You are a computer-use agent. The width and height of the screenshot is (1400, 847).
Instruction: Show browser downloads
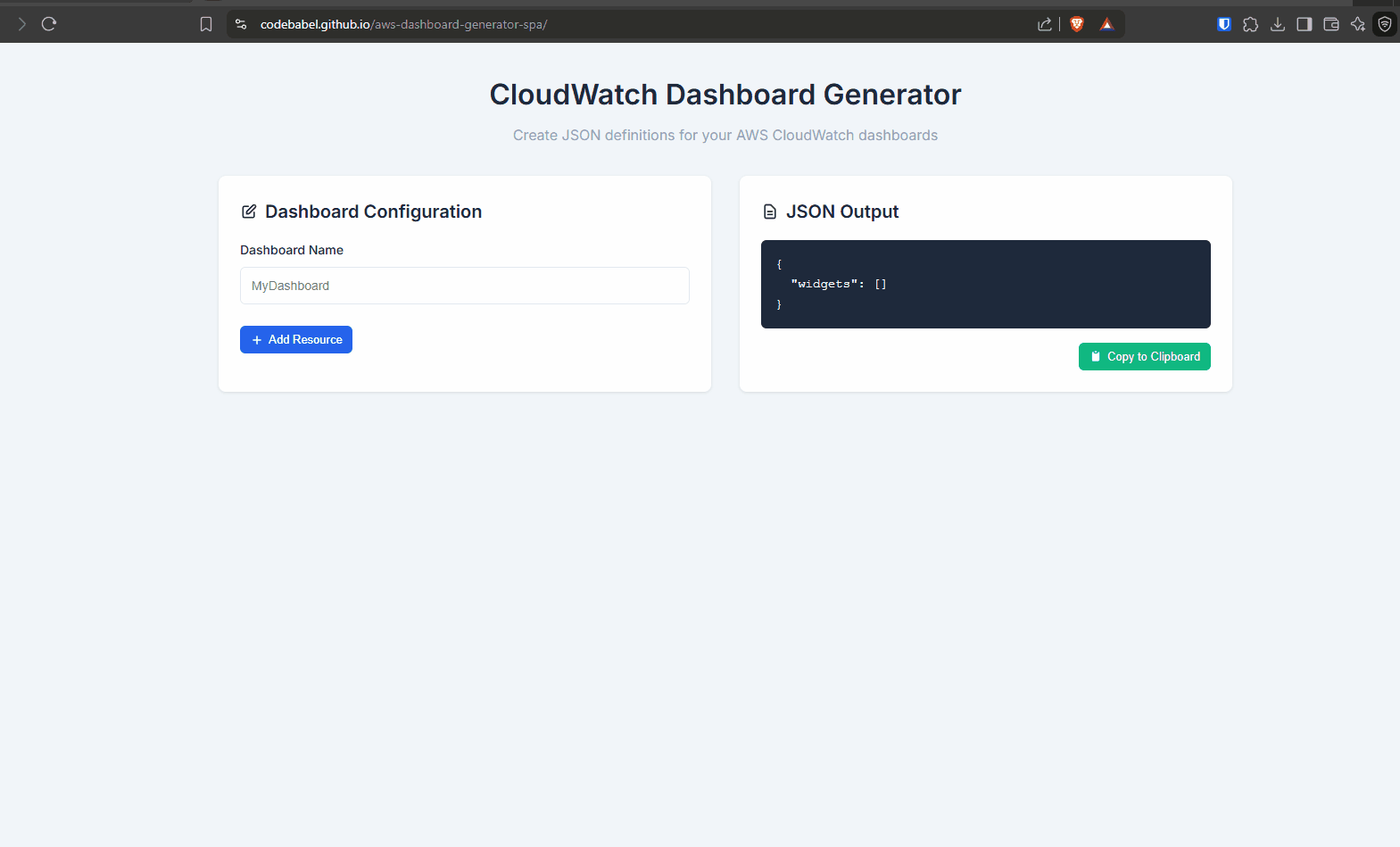(x=1278, y=24)
